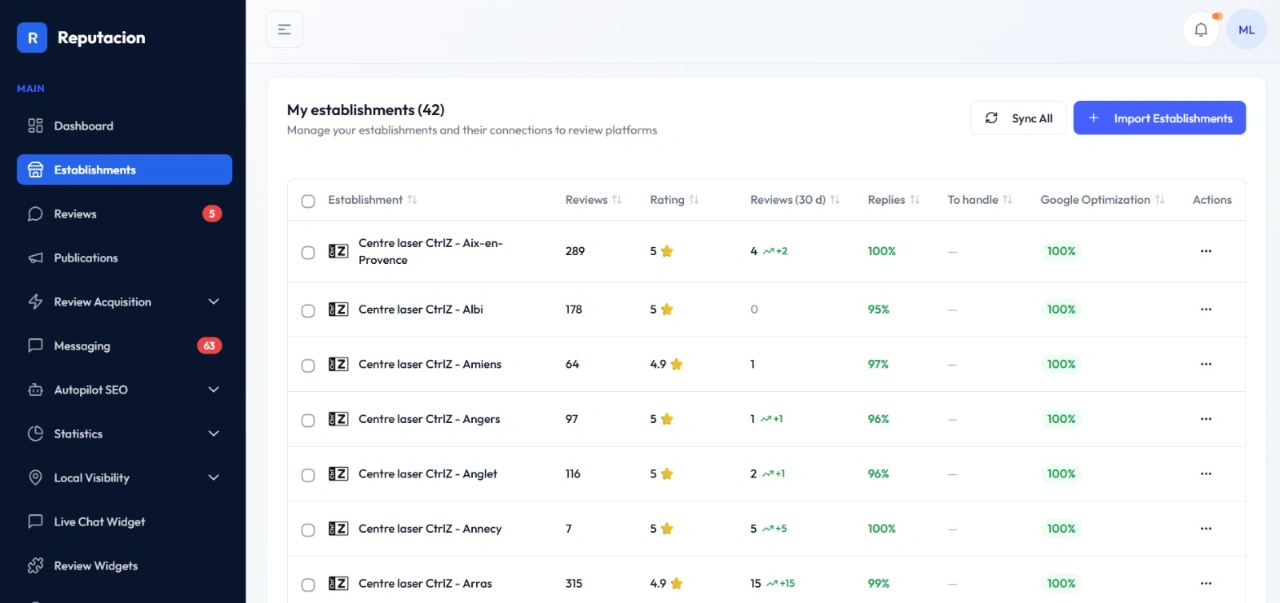Screen dimensions: 1280x603
Task: Click the Reviews 5 count badge
Action: tap(211, 214)
